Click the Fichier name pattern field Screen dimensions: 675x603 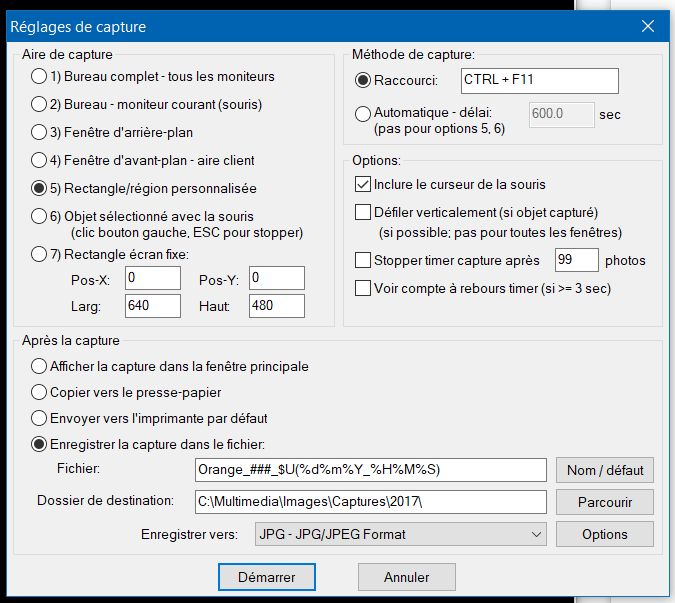click(x=371, y=470)
